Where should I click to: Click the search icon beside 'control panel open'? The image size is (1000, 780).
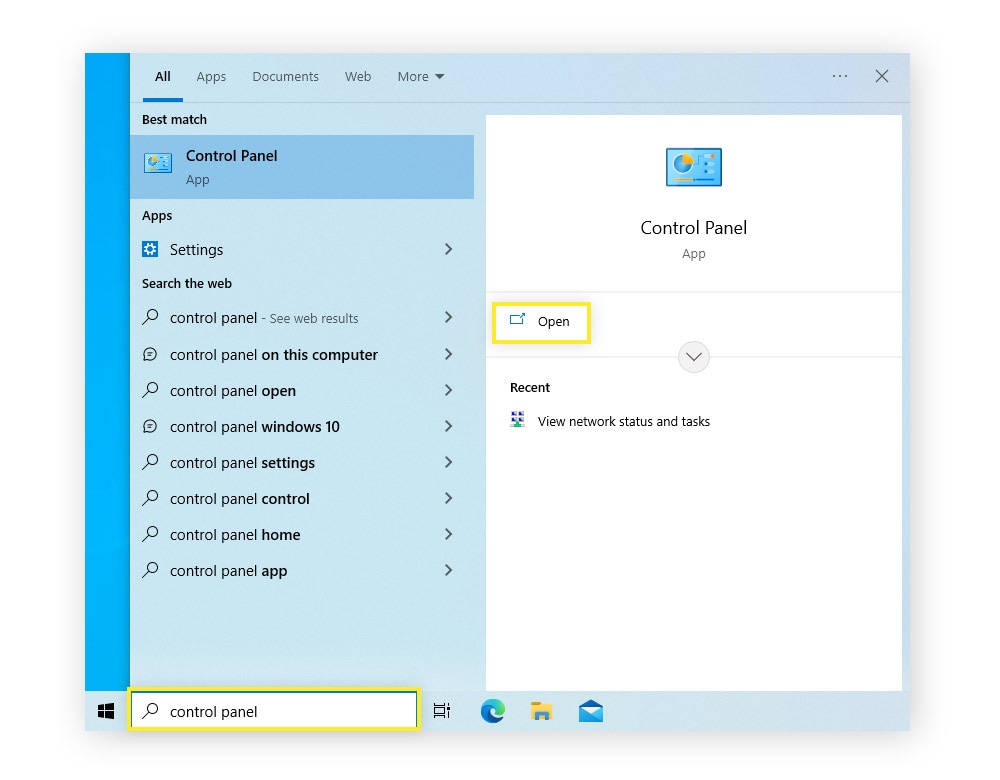[x=150, y=390]
